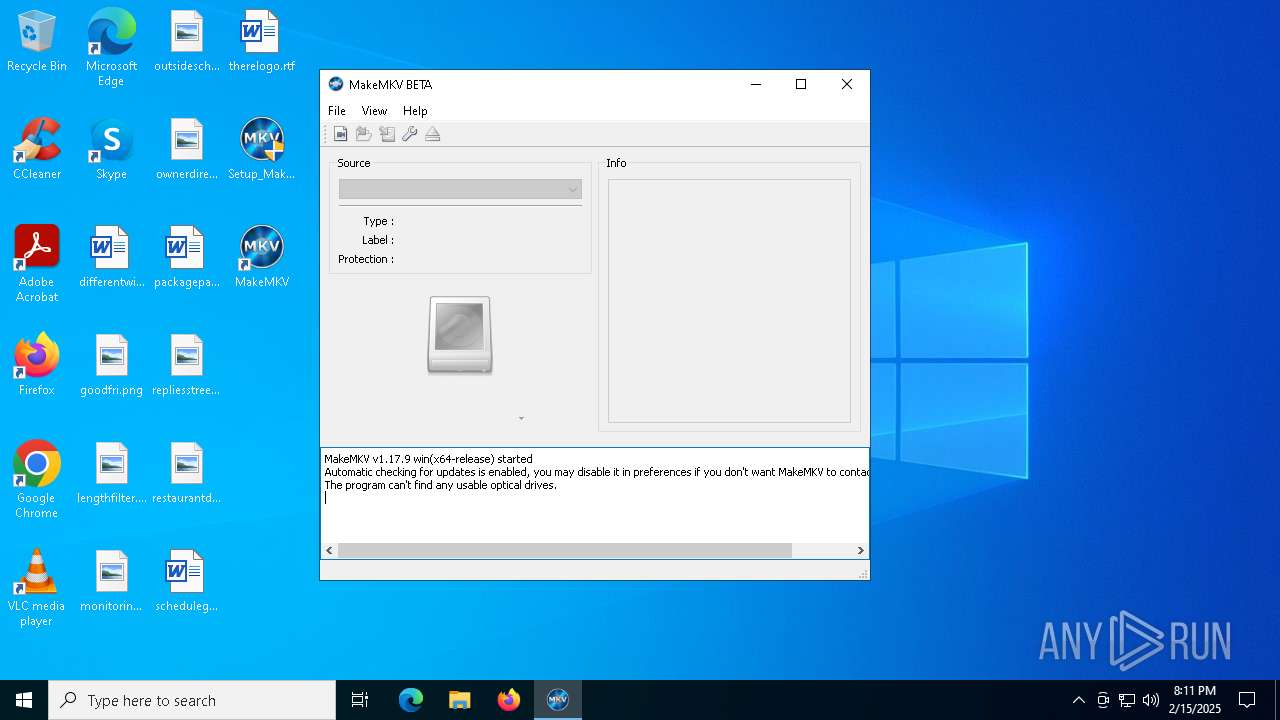Select the ownerdire... image file
The height and width of the screenshot is (720, 1280).
pyautogui.click(x=187, y=149)
